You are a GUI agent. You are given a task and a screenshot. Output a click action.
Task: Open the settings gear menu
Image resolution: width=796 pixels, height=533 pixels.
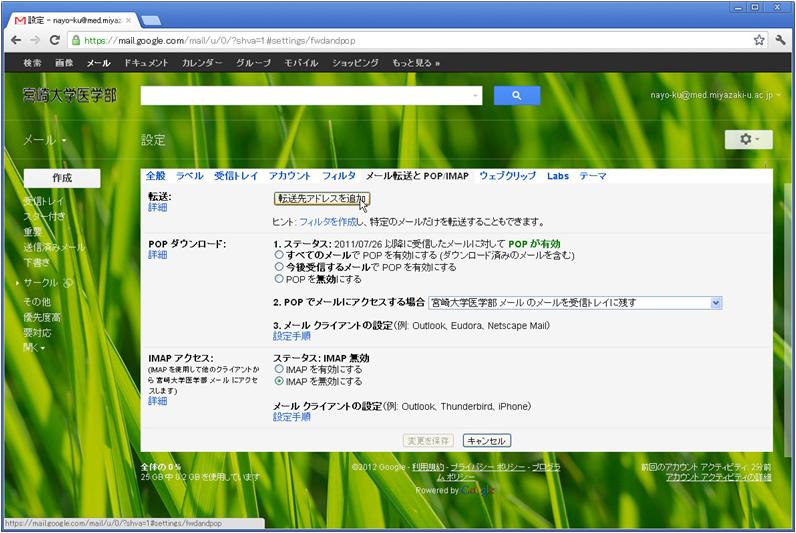(x=748, y=140)
